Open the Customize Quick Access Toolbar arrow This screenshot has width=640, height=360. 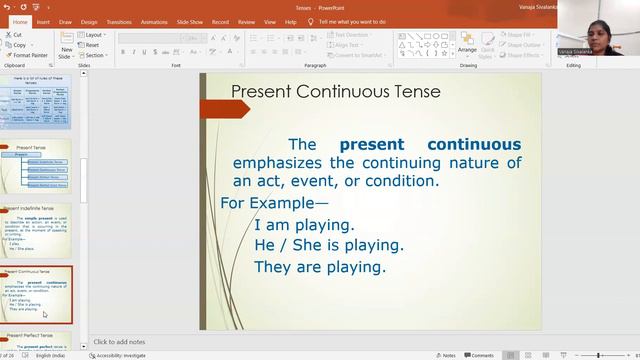pyautogui.click(x=49, y=8)
